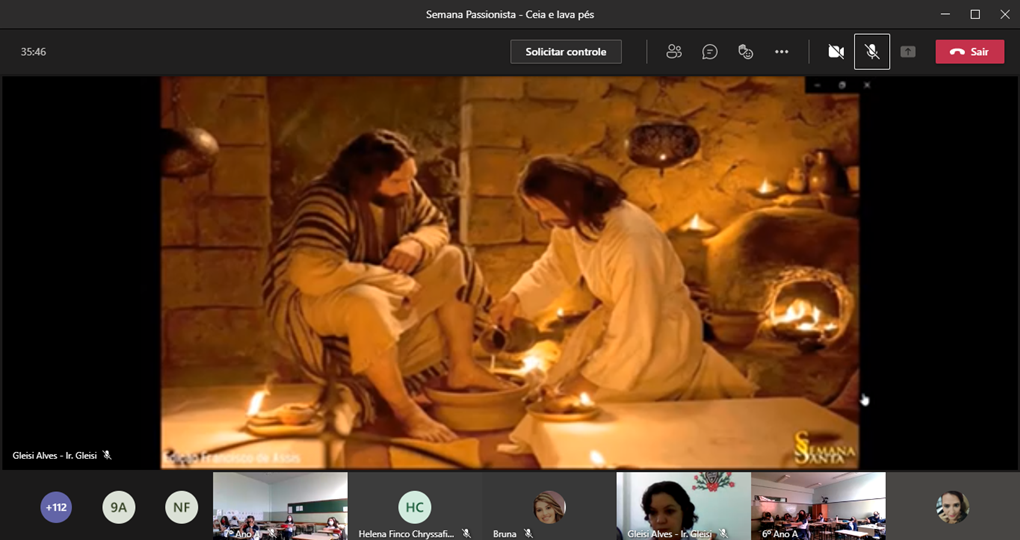Select the 6º Ano A classroom video thumbnail

(x=818, y=506)
